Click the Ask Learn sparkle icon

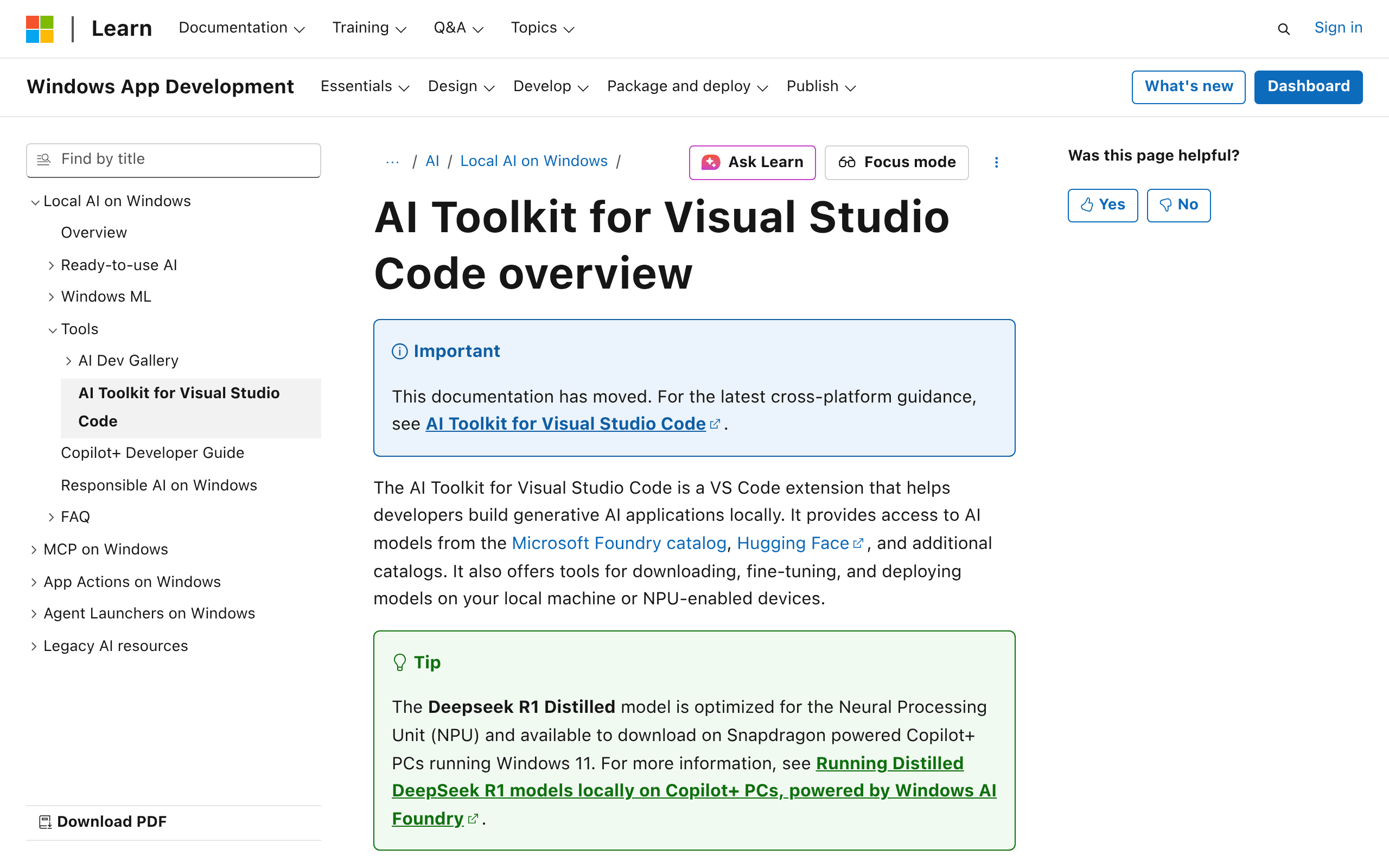click(711, 162)
